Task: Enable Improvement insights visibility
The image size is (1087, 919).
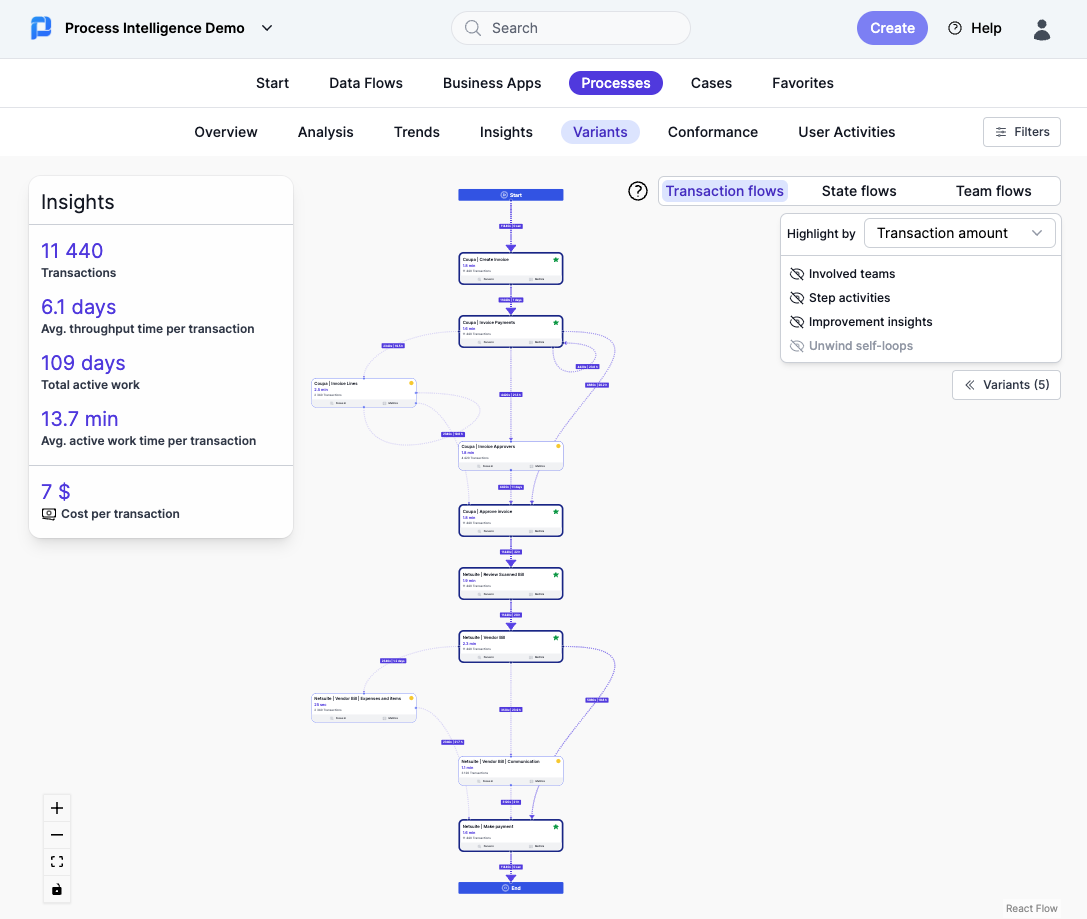Action: [797, 322]
